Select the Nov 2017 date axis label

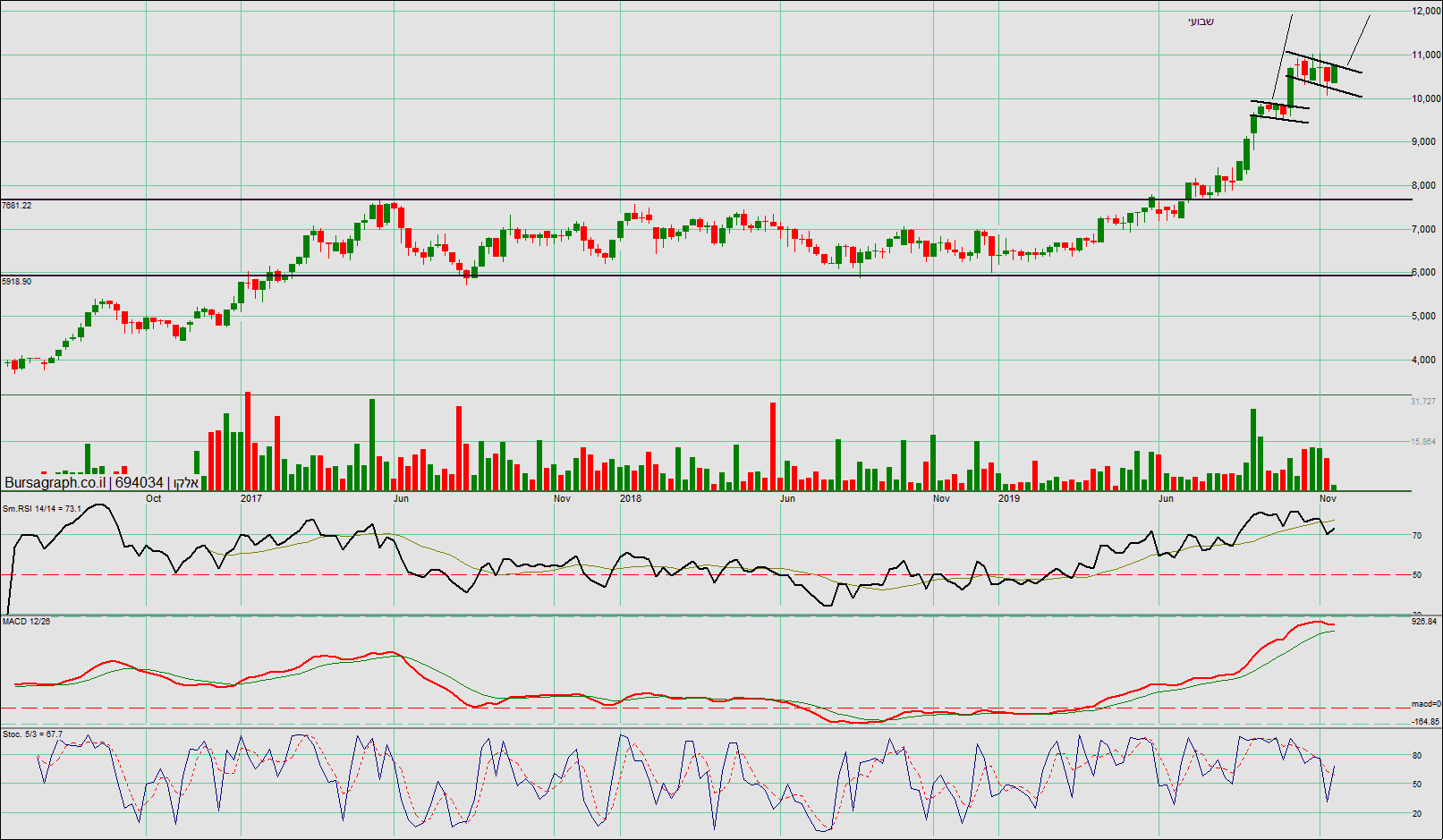point(562,498)
